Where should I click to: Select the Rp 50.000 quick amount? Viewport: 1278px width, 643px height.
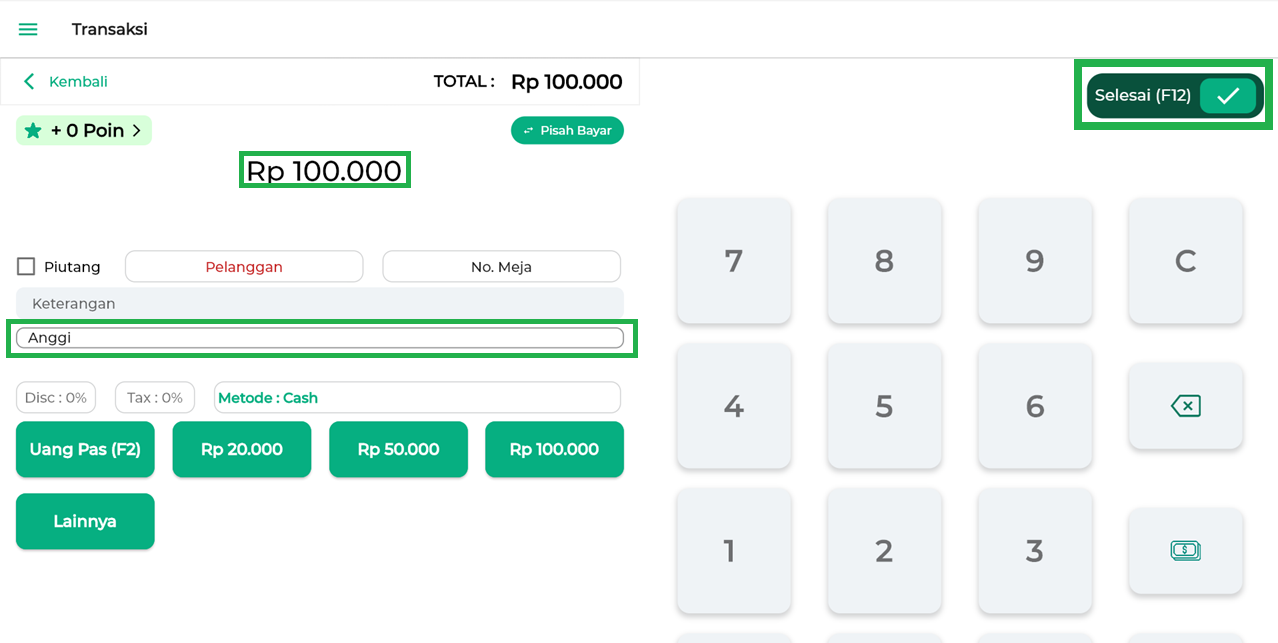398,450
